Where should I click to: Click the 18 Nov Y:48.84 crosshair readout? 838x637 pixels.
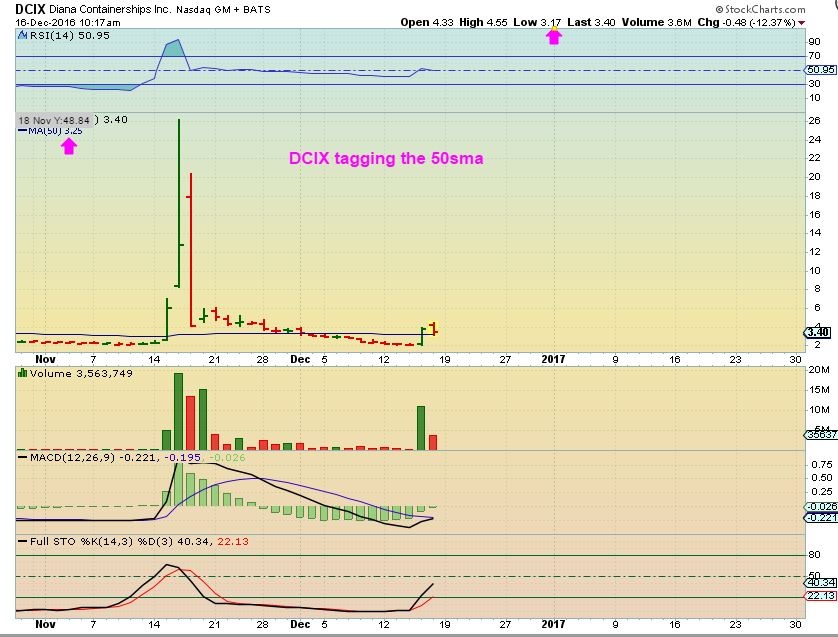coord(55,120)
